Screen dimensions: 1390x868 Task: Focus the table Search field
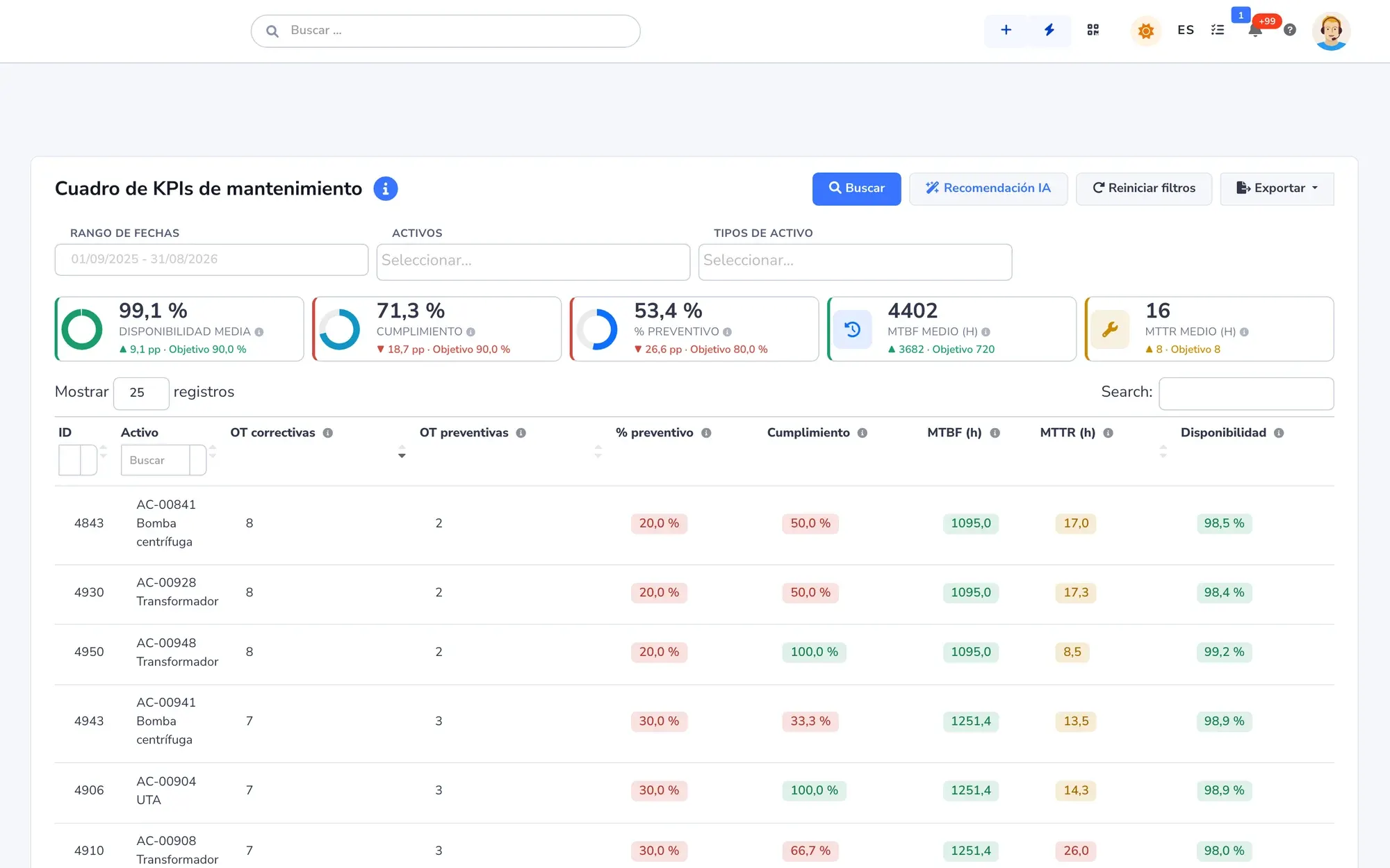pos(1246,393)
